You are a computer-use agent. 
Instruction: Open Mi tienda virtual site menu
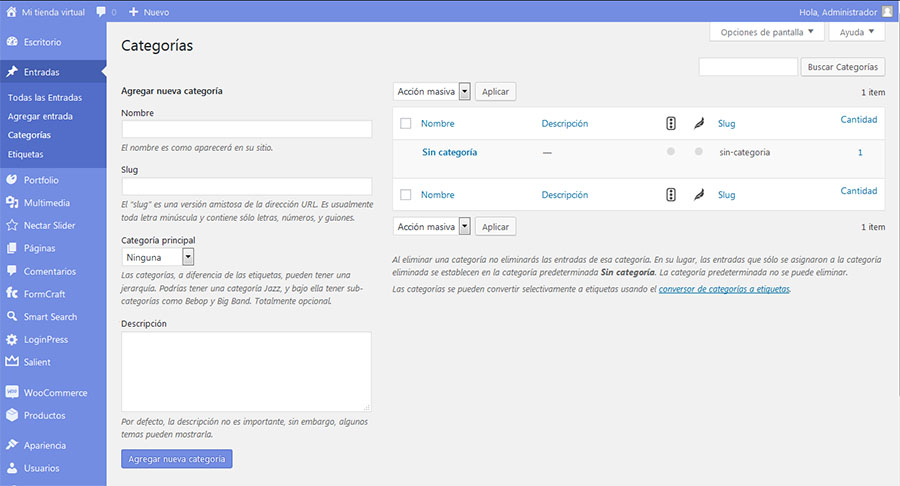(53, 11)
